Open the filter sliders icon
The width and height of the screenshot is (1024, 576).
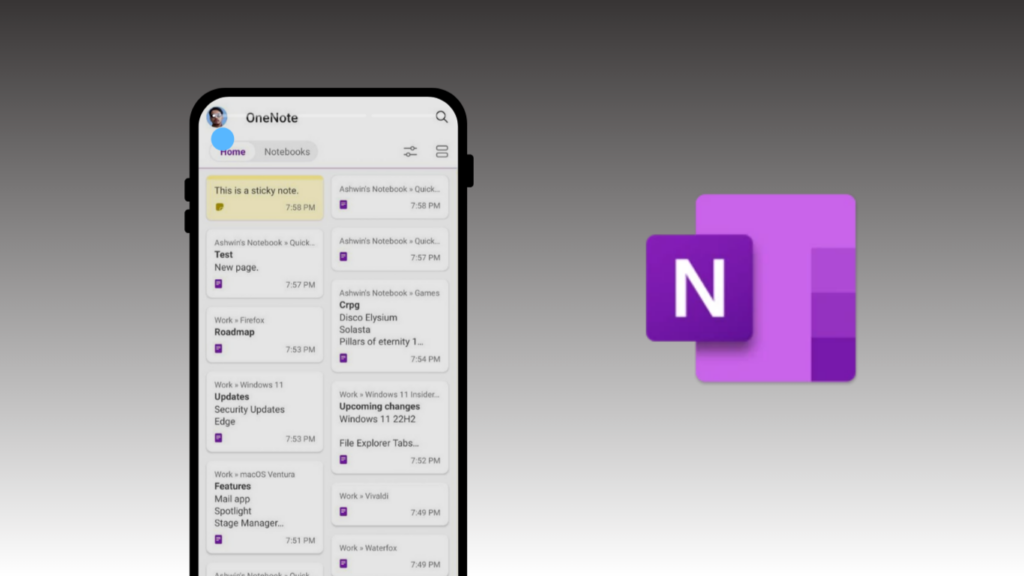tap(410, 152)
